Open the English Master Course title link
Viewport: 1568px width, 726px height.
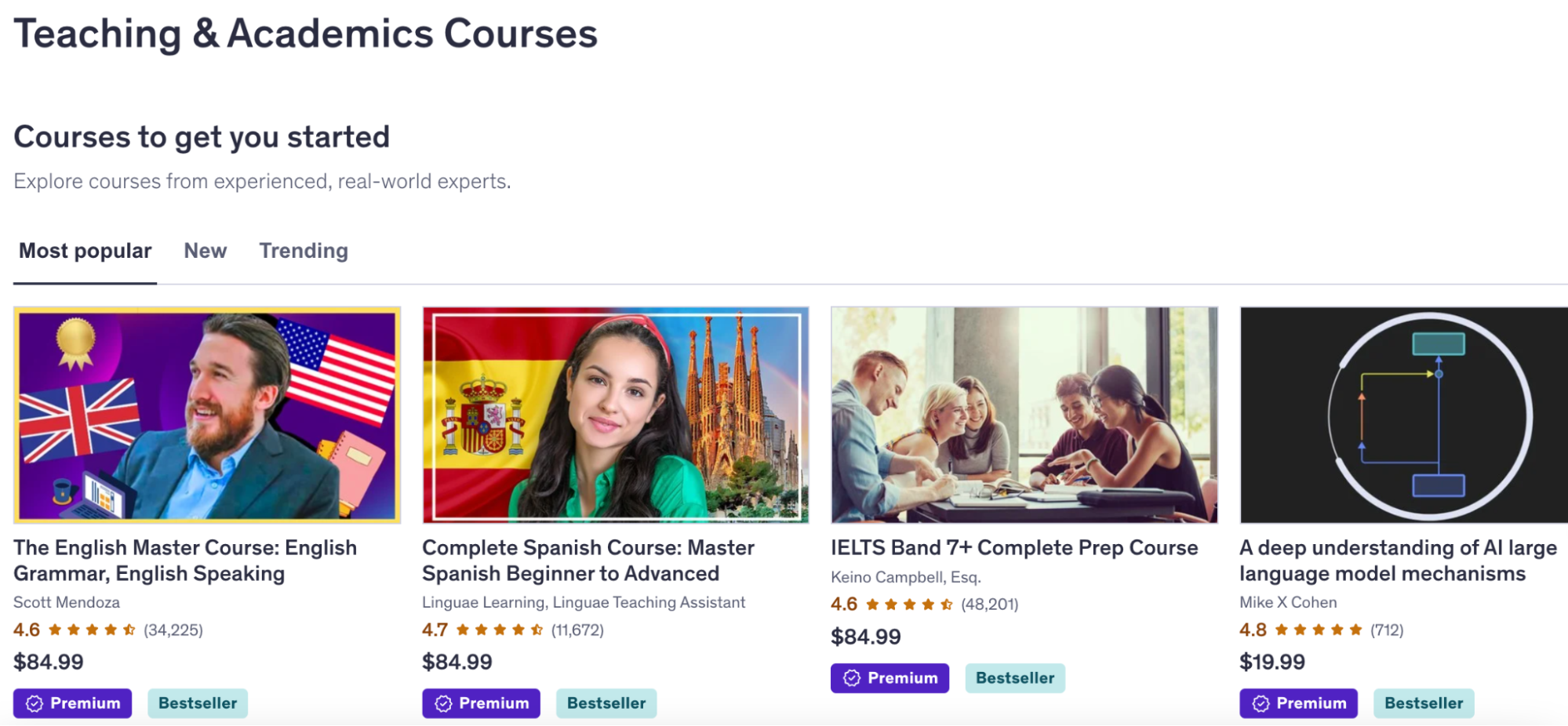click(x=185, y=560)
